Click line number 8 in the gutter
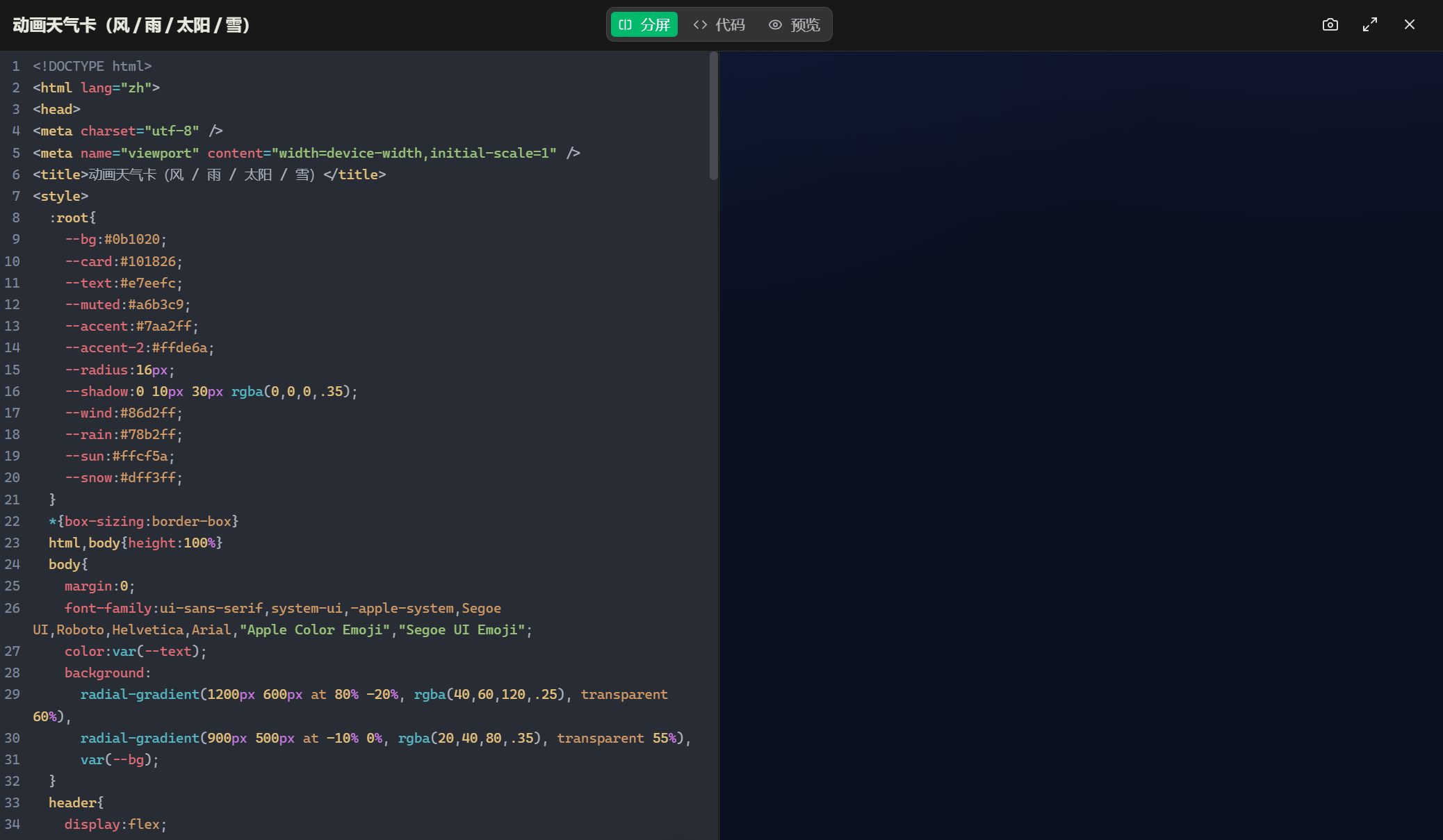The width and height of the screenshot is (1443, 840). (x=15, y=217)
